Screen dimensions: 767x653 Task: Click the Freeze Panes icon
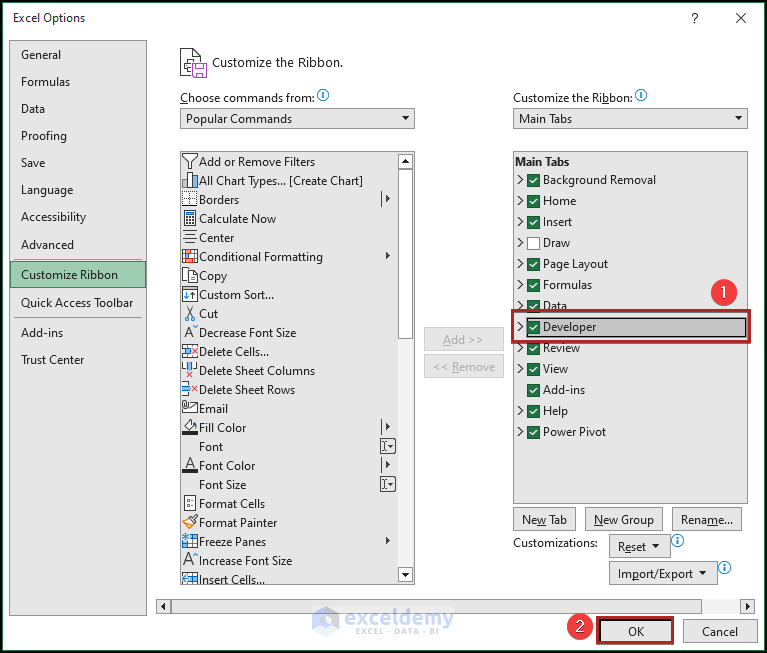(190, 541)
